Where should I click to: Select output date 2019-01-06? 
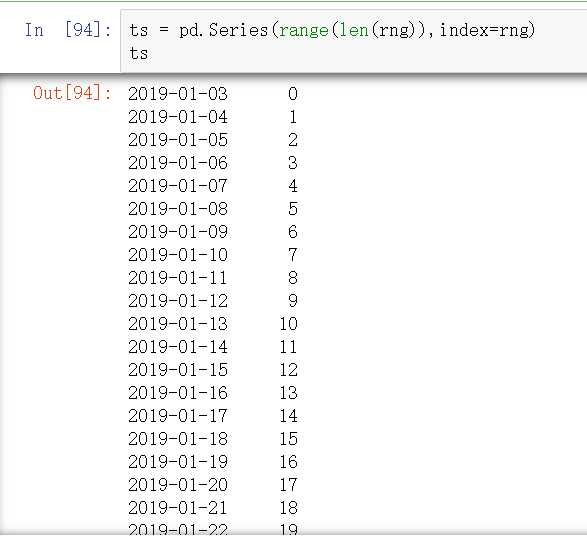coord(178,163)
